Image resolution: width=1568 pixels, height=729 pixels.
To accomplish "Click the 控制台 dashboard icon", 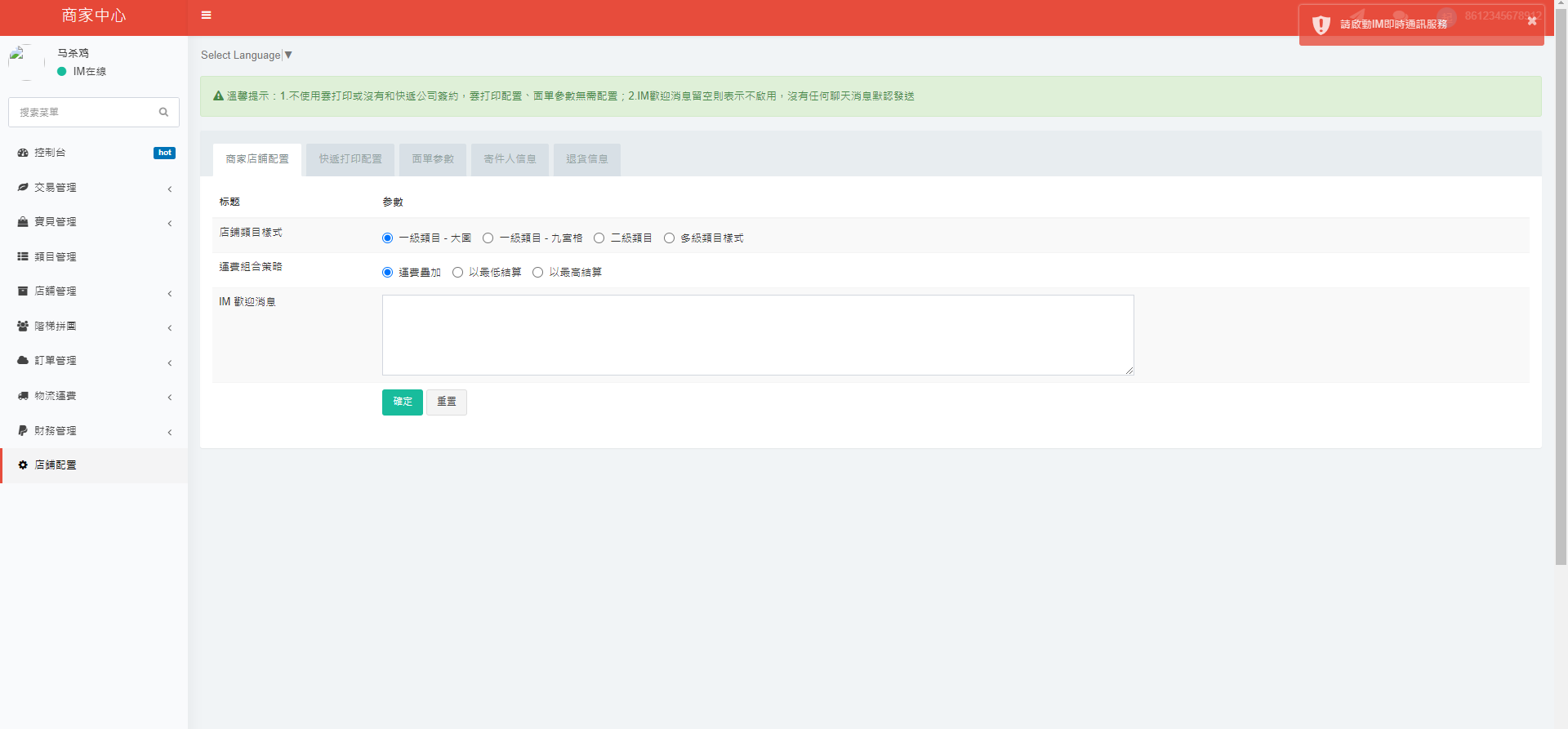I will click(x=23, y=153).
